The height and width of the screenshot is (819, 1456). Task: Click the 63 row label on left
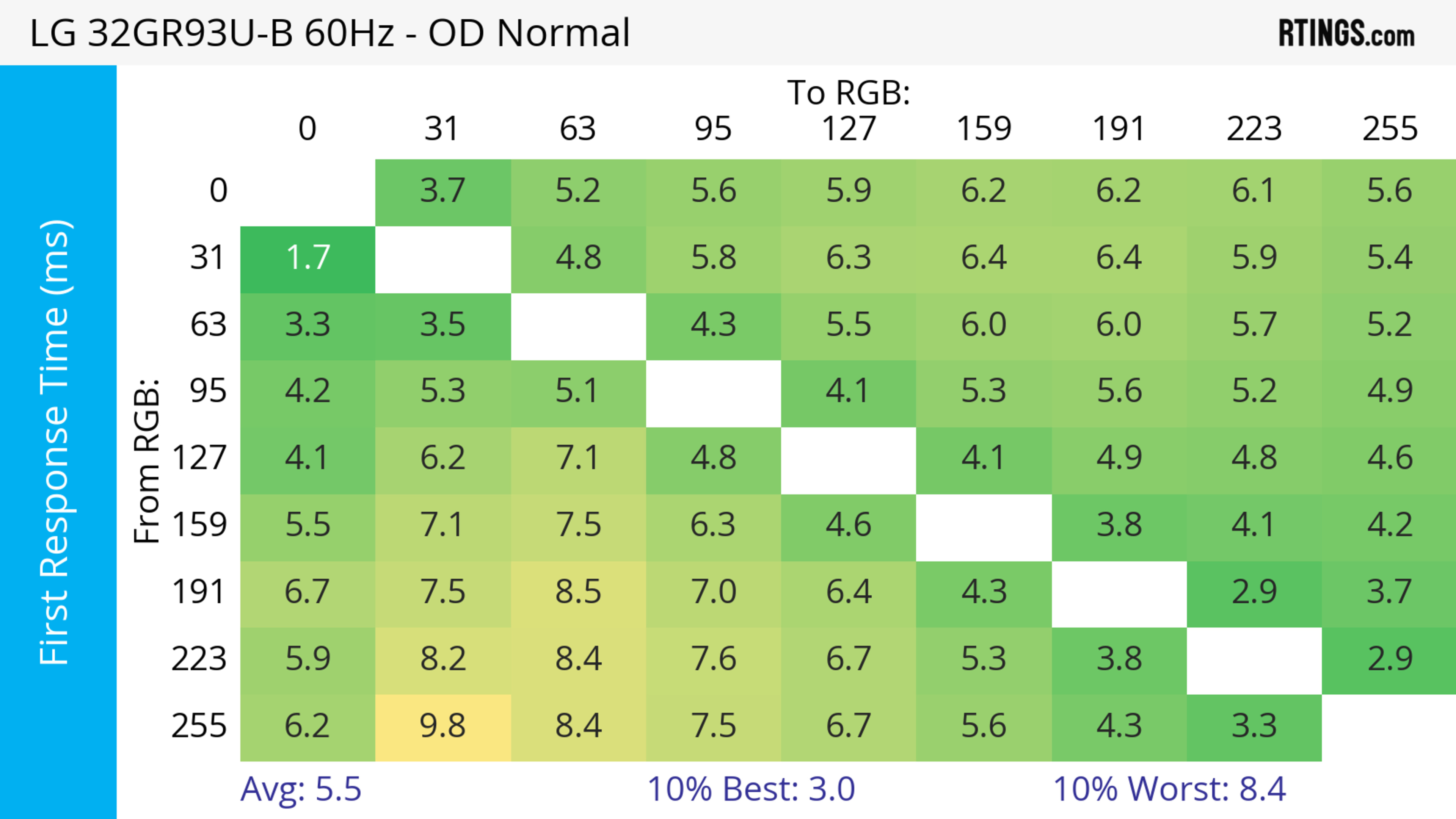point(208,325)
